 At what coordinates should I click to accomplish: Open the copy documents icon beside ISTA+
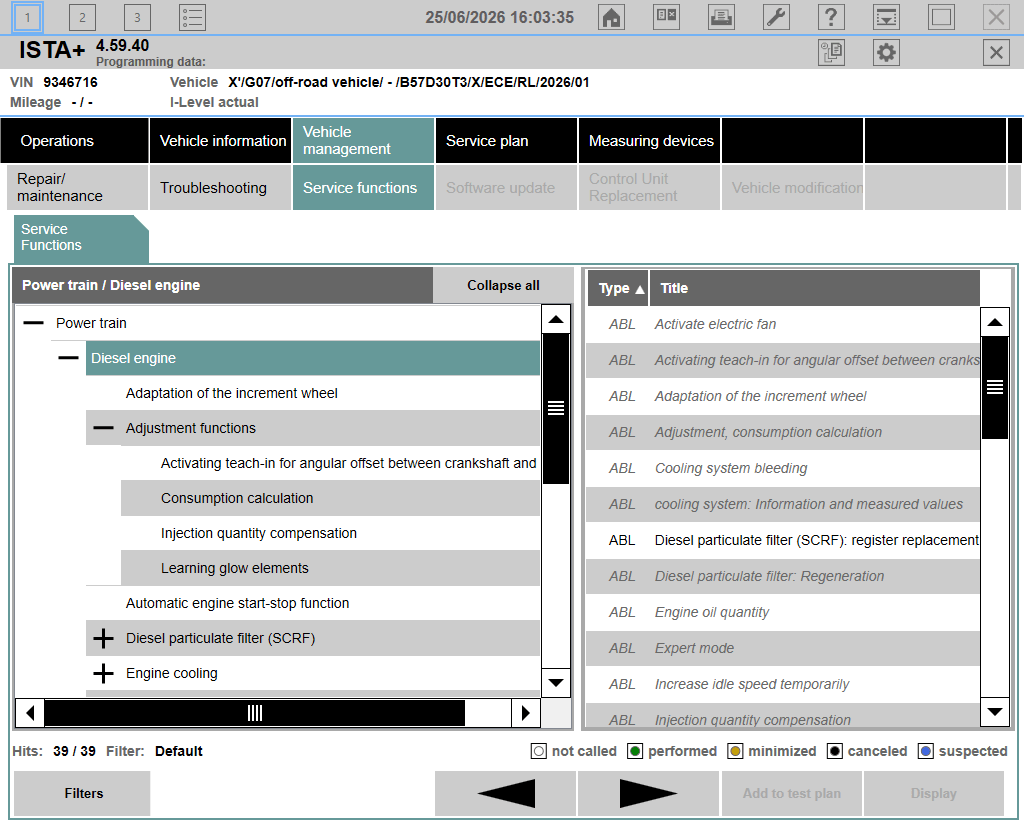click(831, 52)
